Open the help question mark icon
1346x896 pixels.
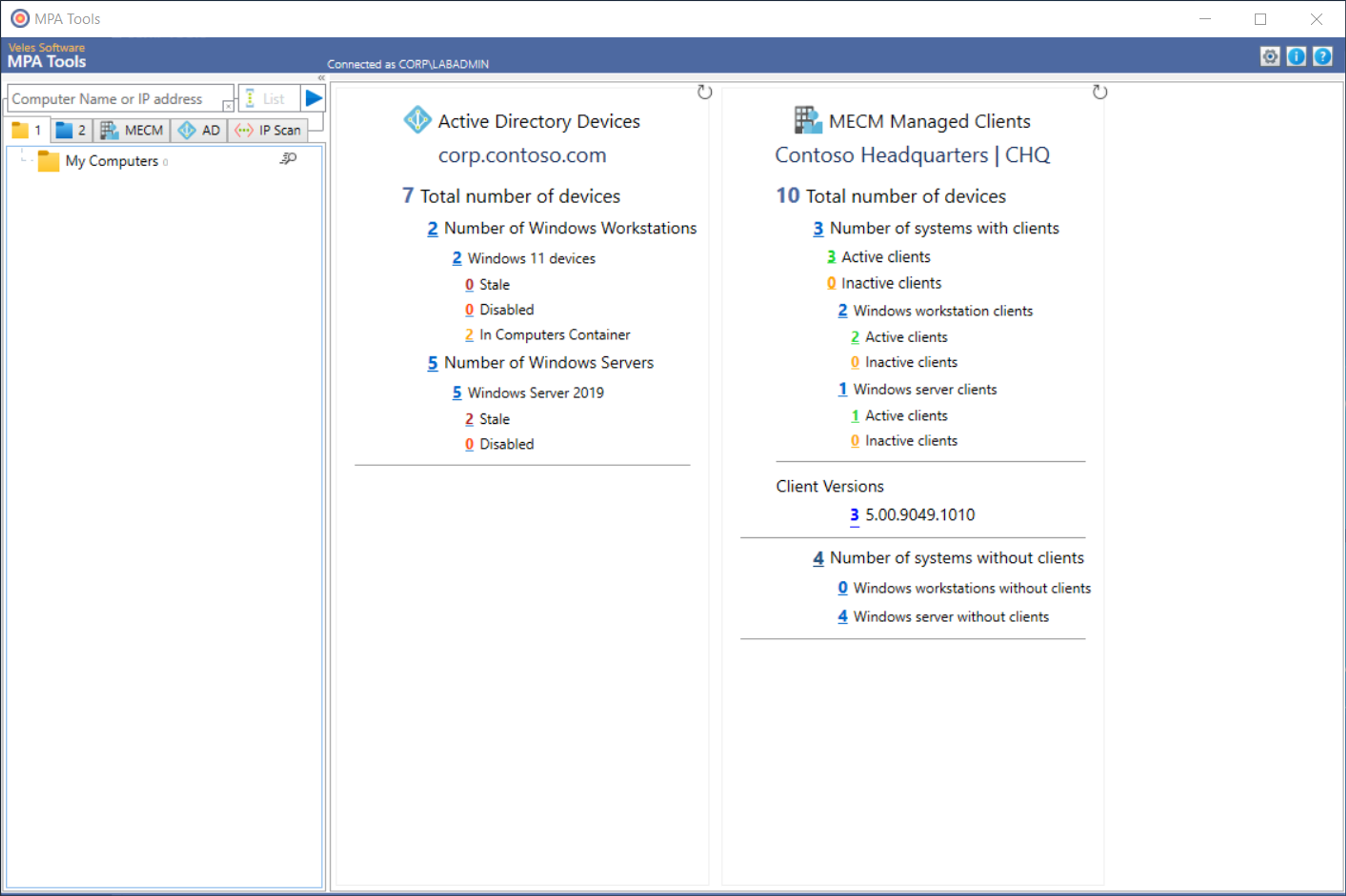pos(1322,56)
